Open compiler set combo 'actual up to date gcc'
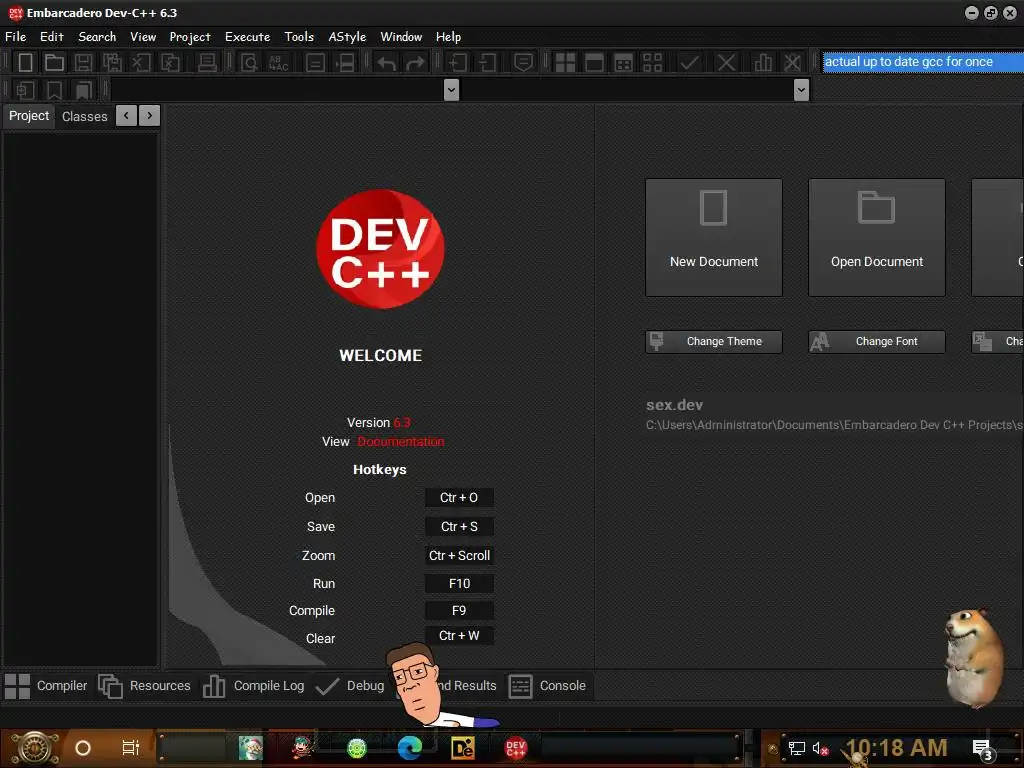The image size is (1024, 768). point(923,61)
